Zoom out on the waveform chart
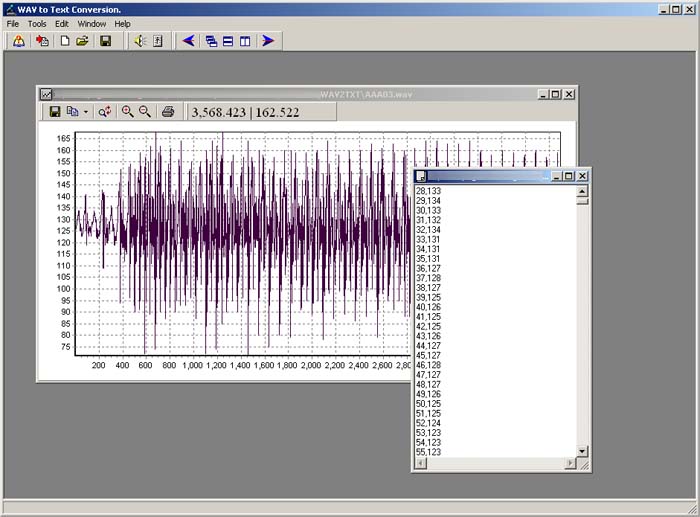The height and width of the screenshot is (517, 700). (145, 112)
